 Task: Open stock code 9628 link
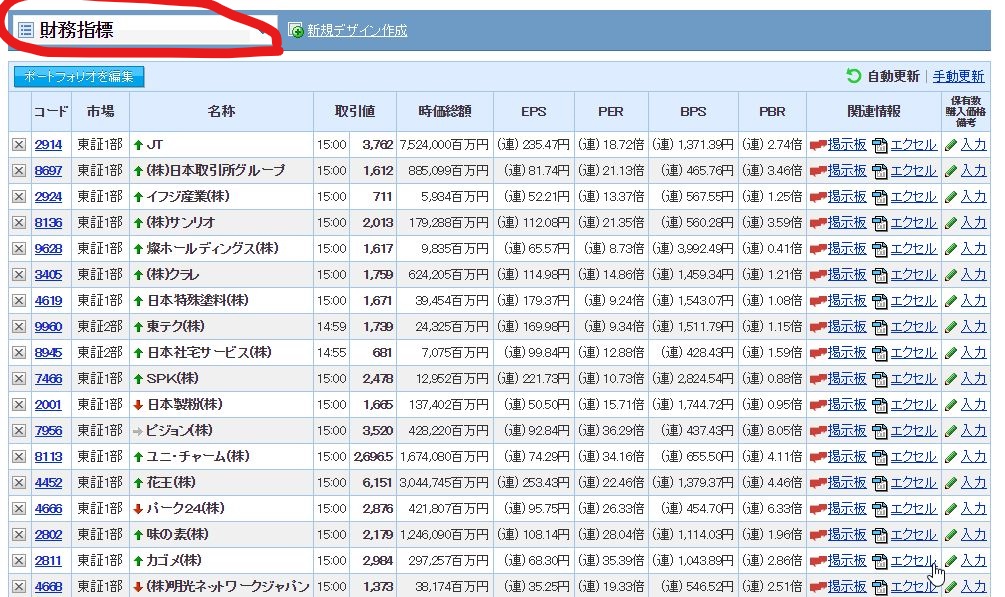[x=48, y=249]
